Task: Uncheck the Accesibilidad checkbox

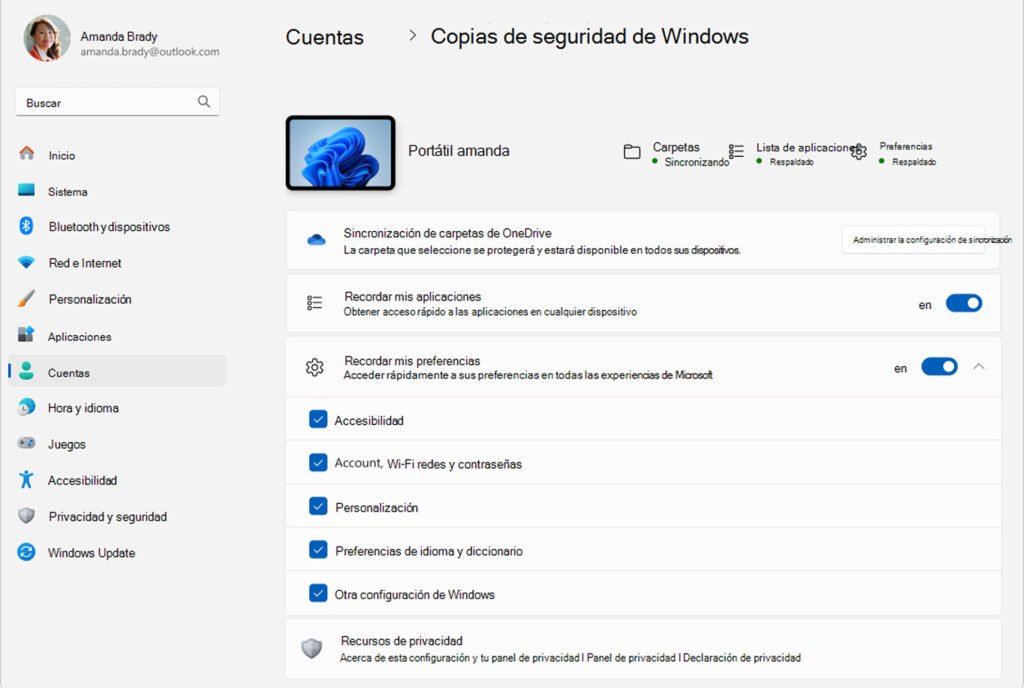Action: click(318, 420)
